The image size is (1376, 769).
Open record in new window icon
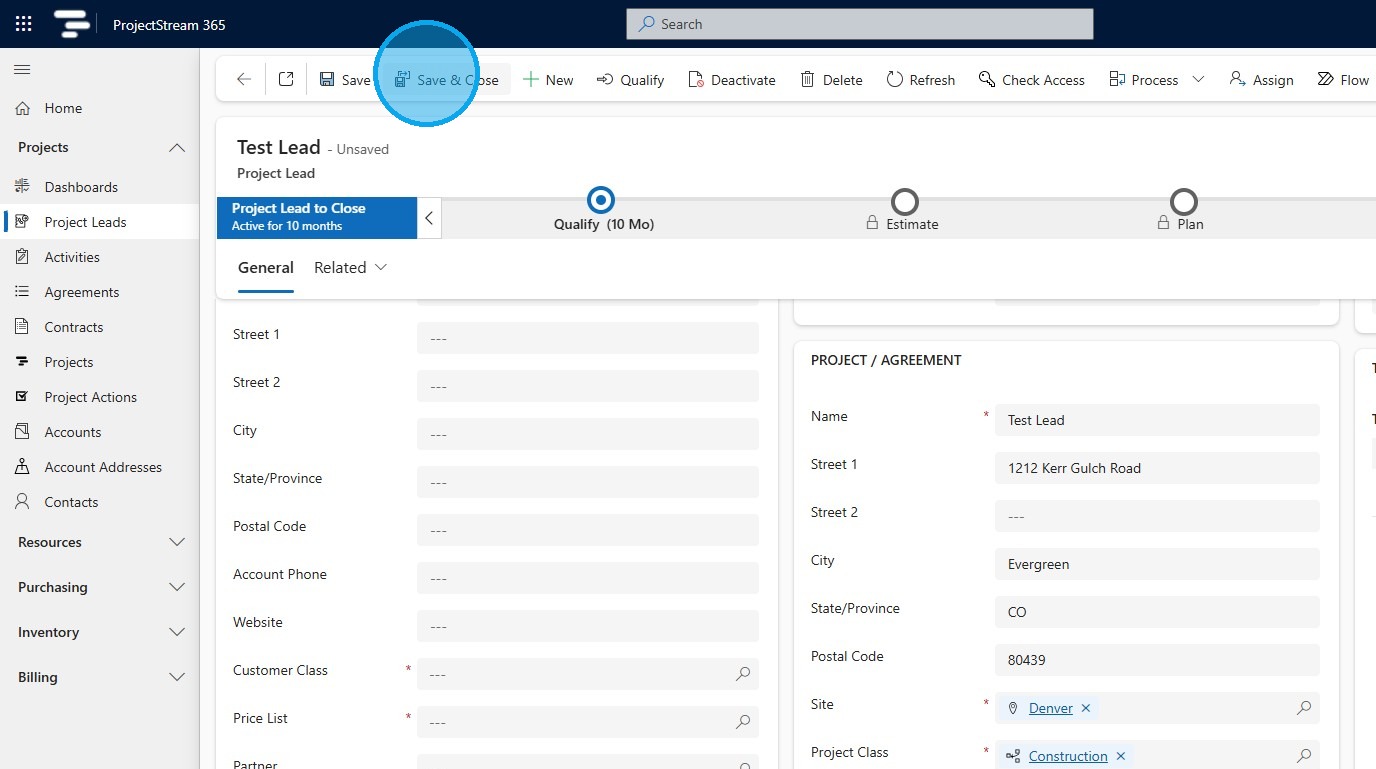pyautogui.click(x=286, y=80)
